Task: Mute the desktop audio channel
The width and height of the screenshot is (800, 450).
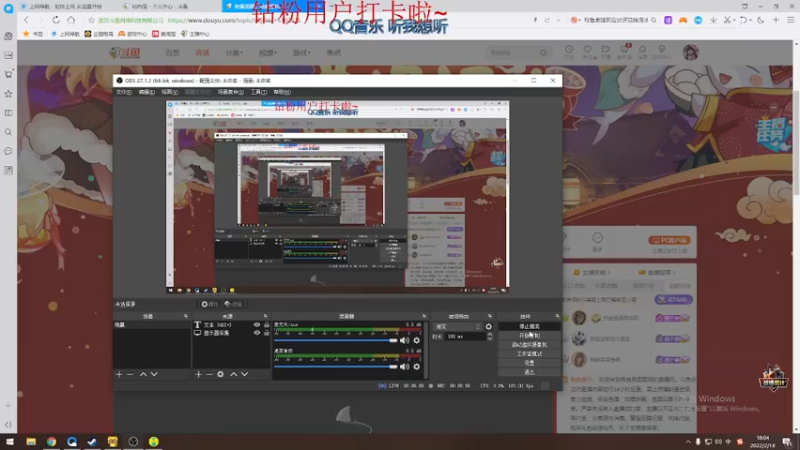Action: (x=405, y=366)
